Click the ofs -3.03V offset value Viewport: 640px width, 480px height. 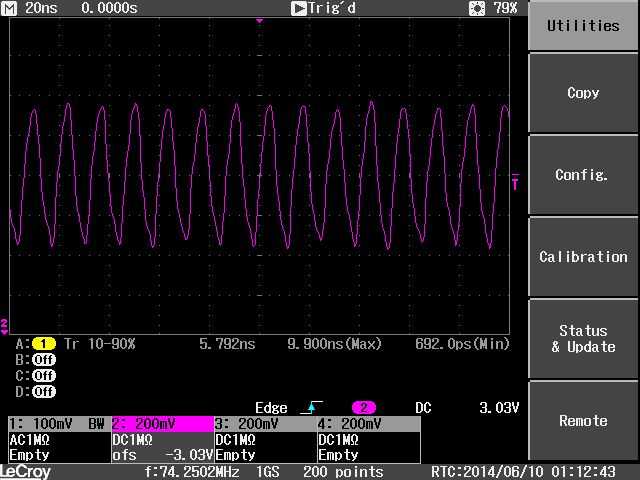[162, 455]
